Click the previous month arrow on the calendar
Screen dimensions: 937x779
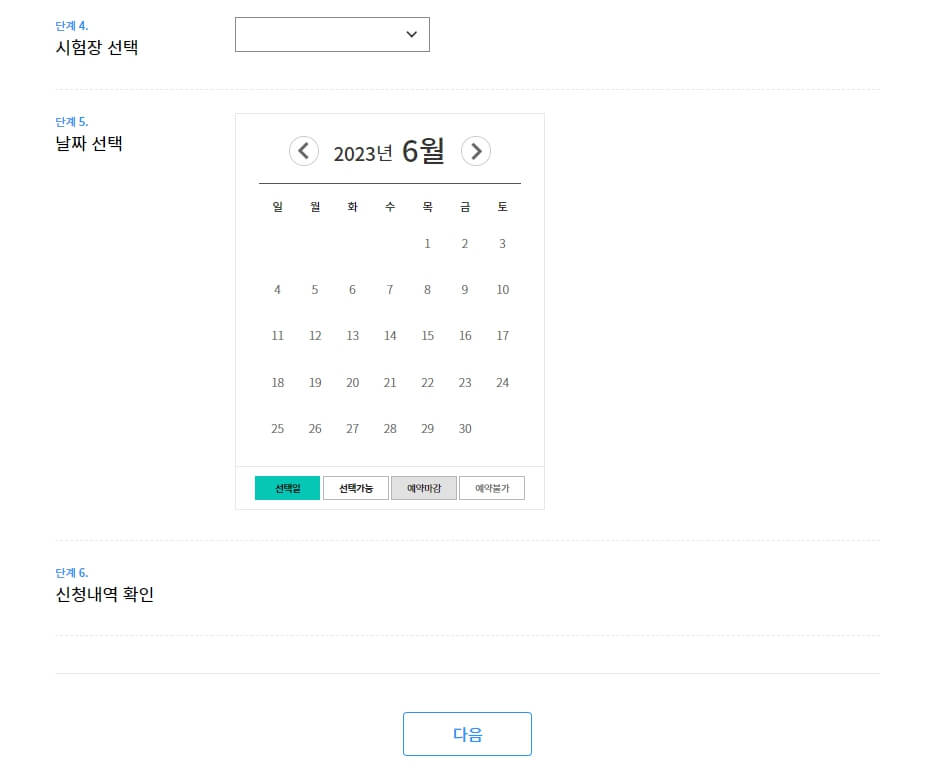(x=303, y=151)
